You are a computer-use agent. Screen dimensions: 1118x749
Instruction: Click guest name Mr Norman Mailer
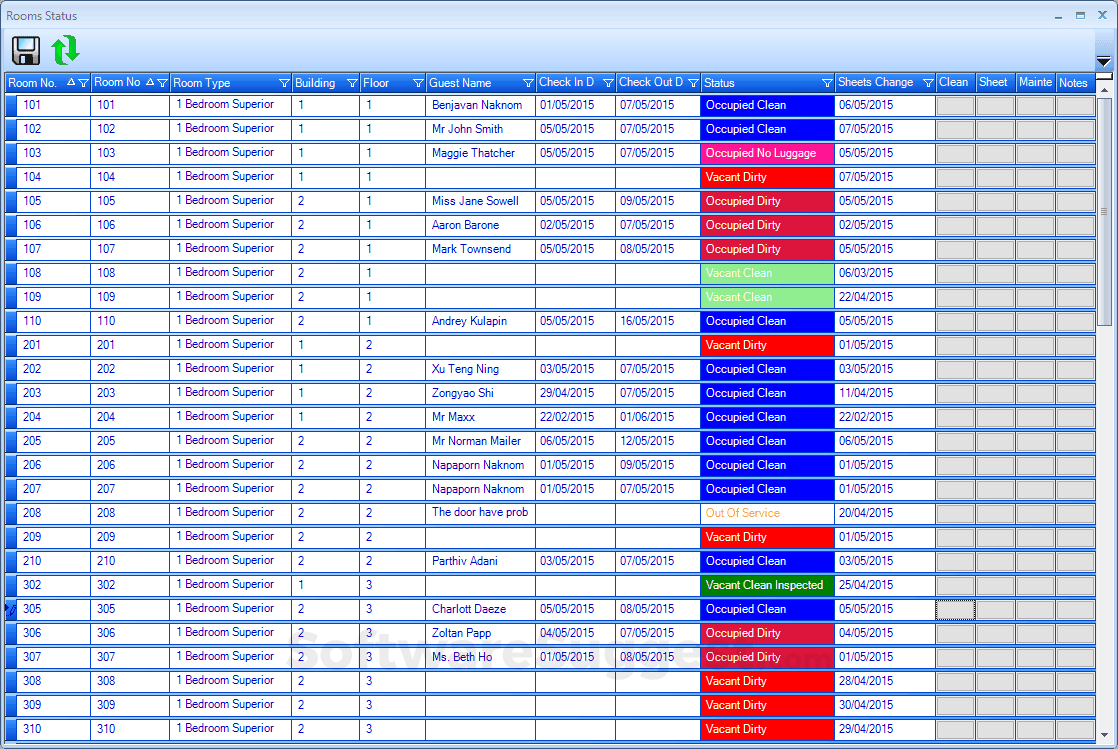point(476,442)
